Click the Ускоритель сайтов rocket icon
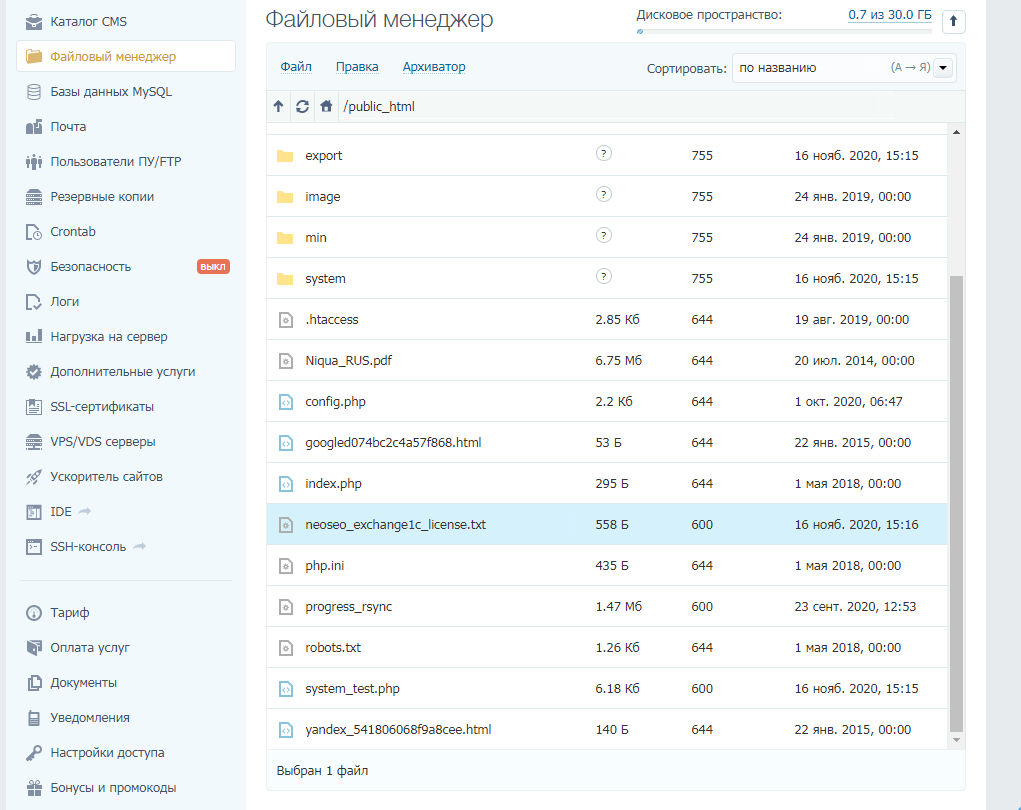This screenshot has height=810, width=1021. 34,477
